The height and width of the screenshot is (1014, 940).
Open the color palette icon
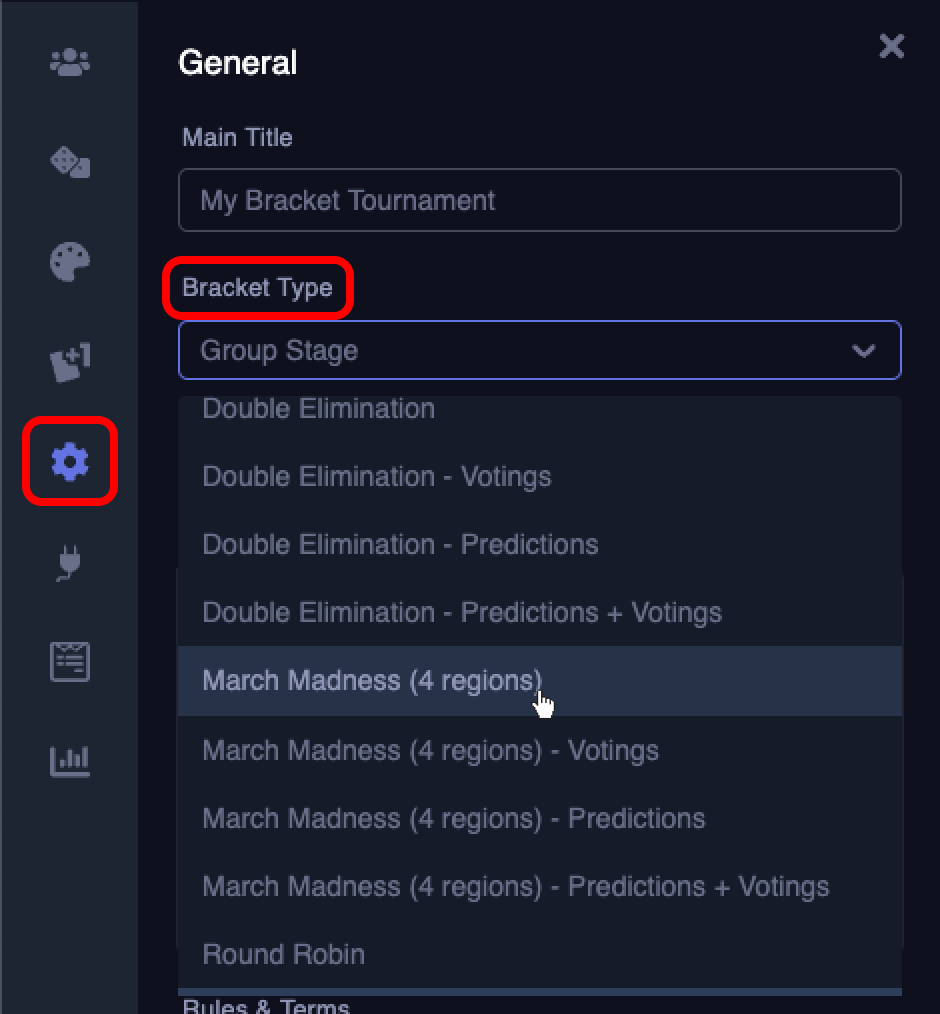point(70,262)
